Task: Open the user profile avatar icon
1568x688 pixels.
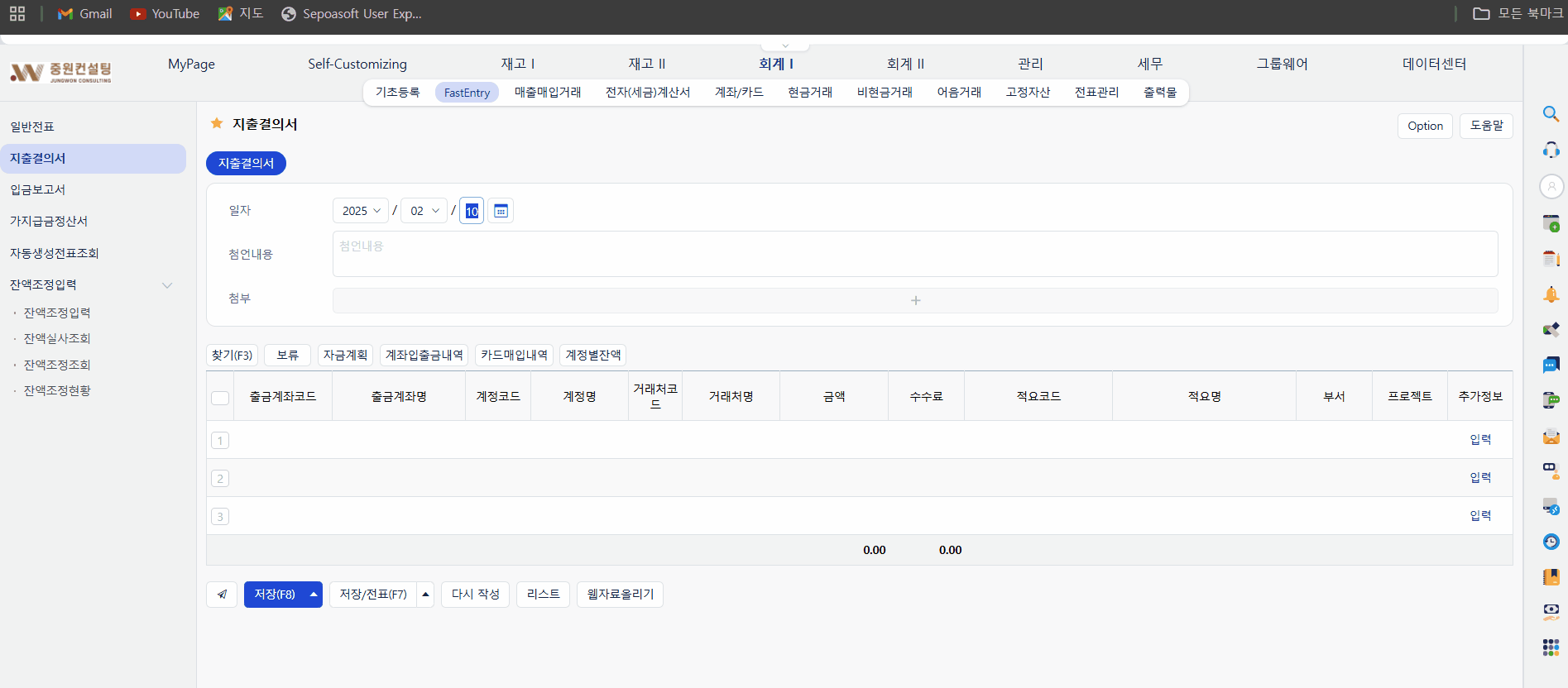Action: (1551, 186)
